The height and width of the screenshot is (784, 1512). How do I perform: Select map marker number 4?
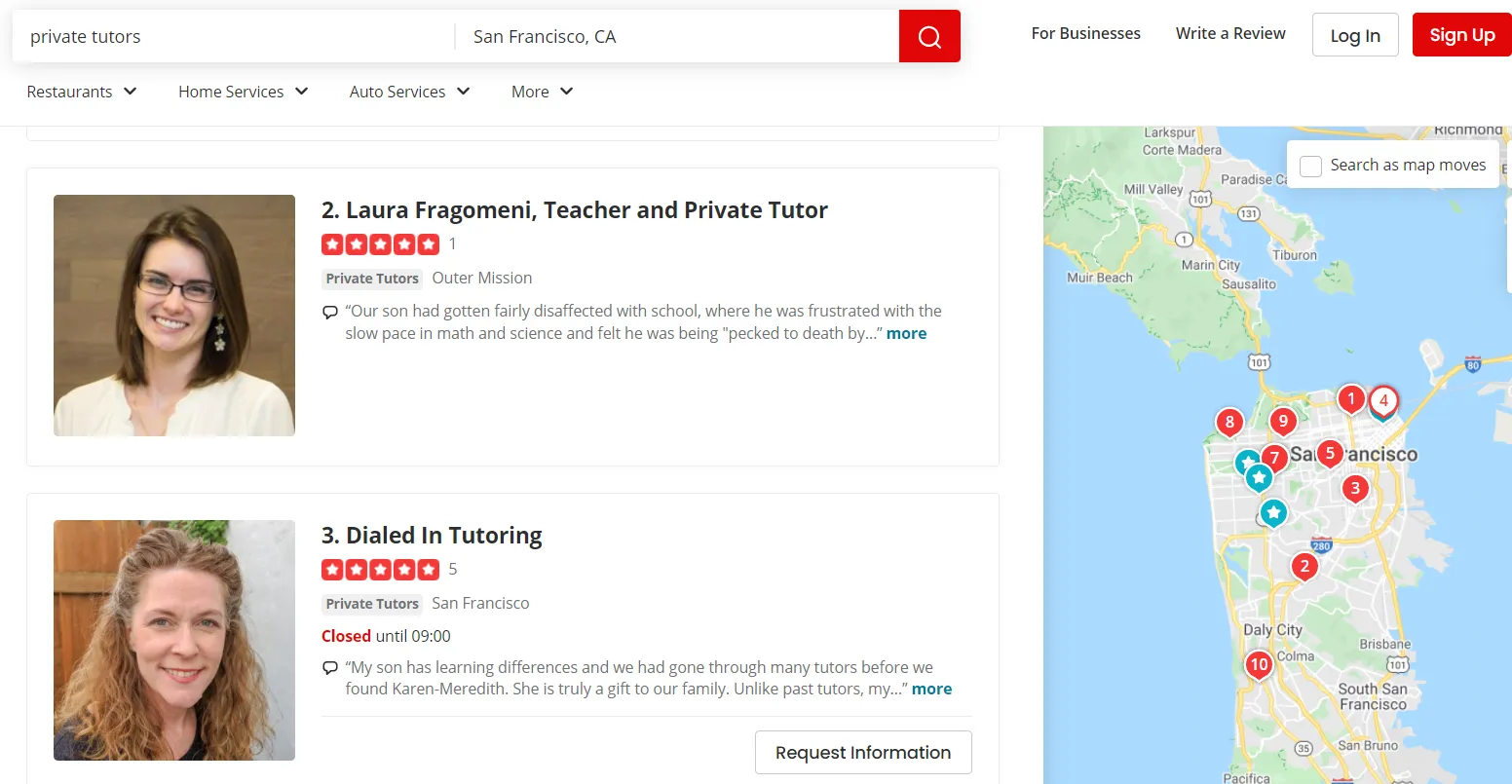point(1383,400)
